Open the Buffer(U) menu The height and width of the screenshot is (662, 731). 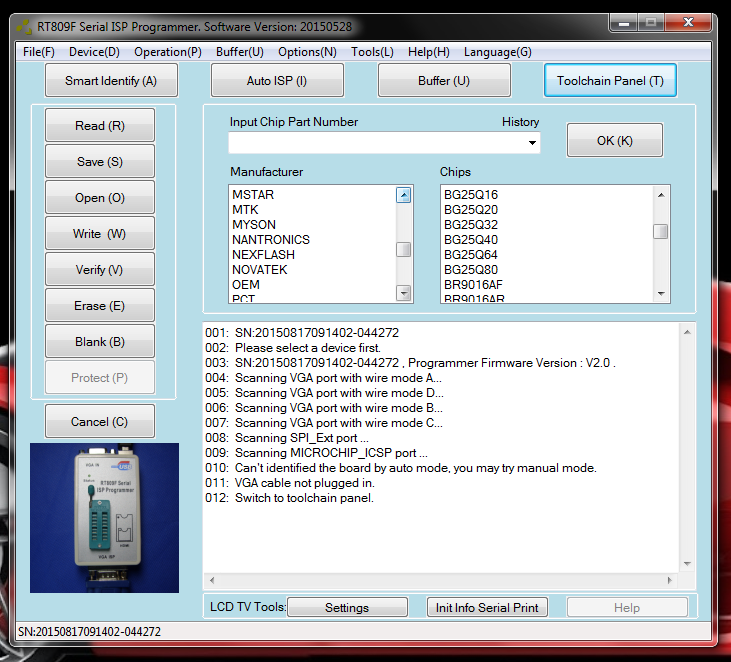pos(240,52)
